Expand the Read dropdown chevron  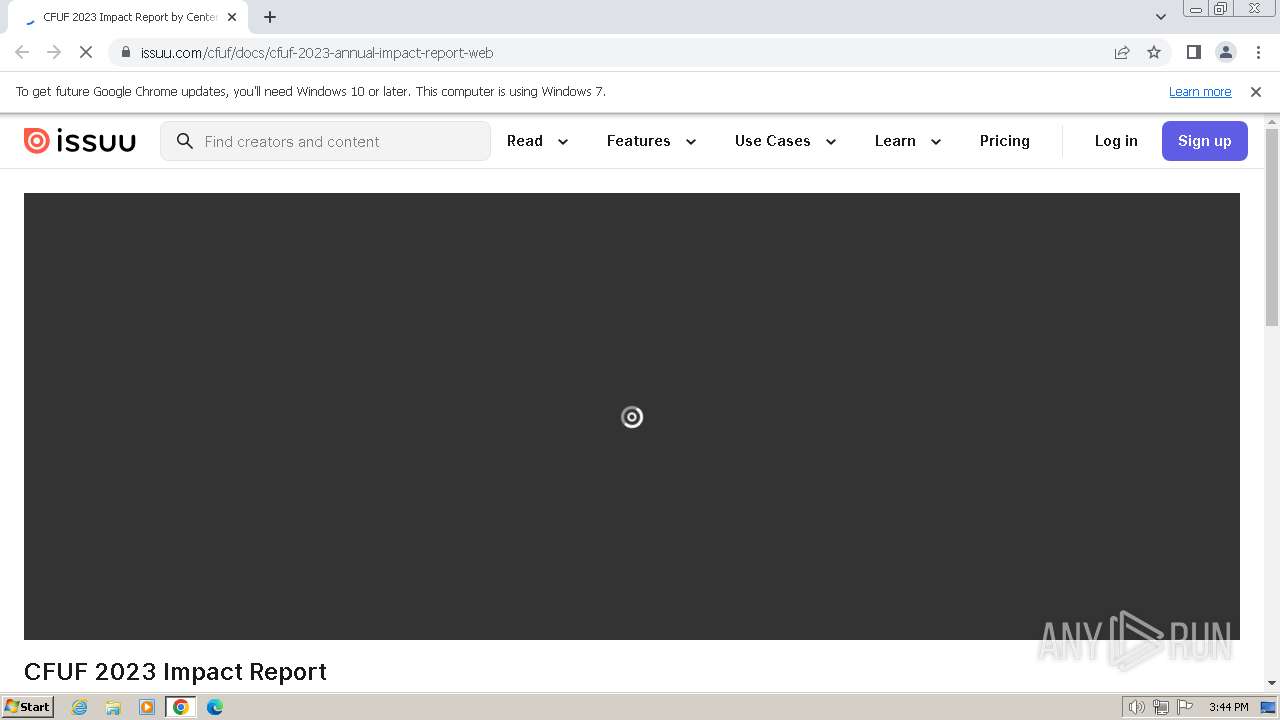[563, 142]
